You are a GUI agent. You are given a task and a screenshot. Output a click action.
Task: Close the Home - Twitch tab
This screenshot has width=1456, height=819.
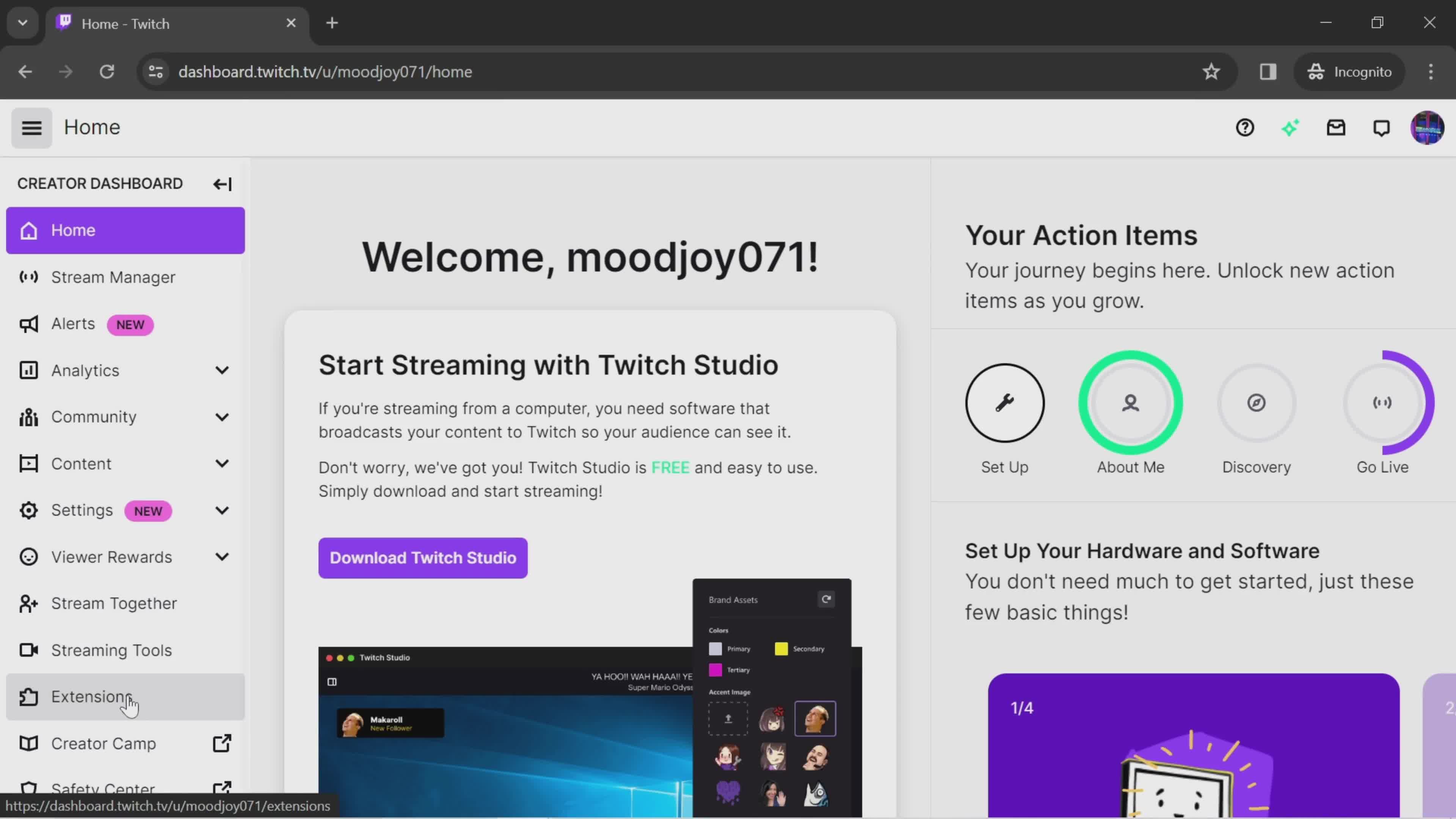[x=291, y=23]
